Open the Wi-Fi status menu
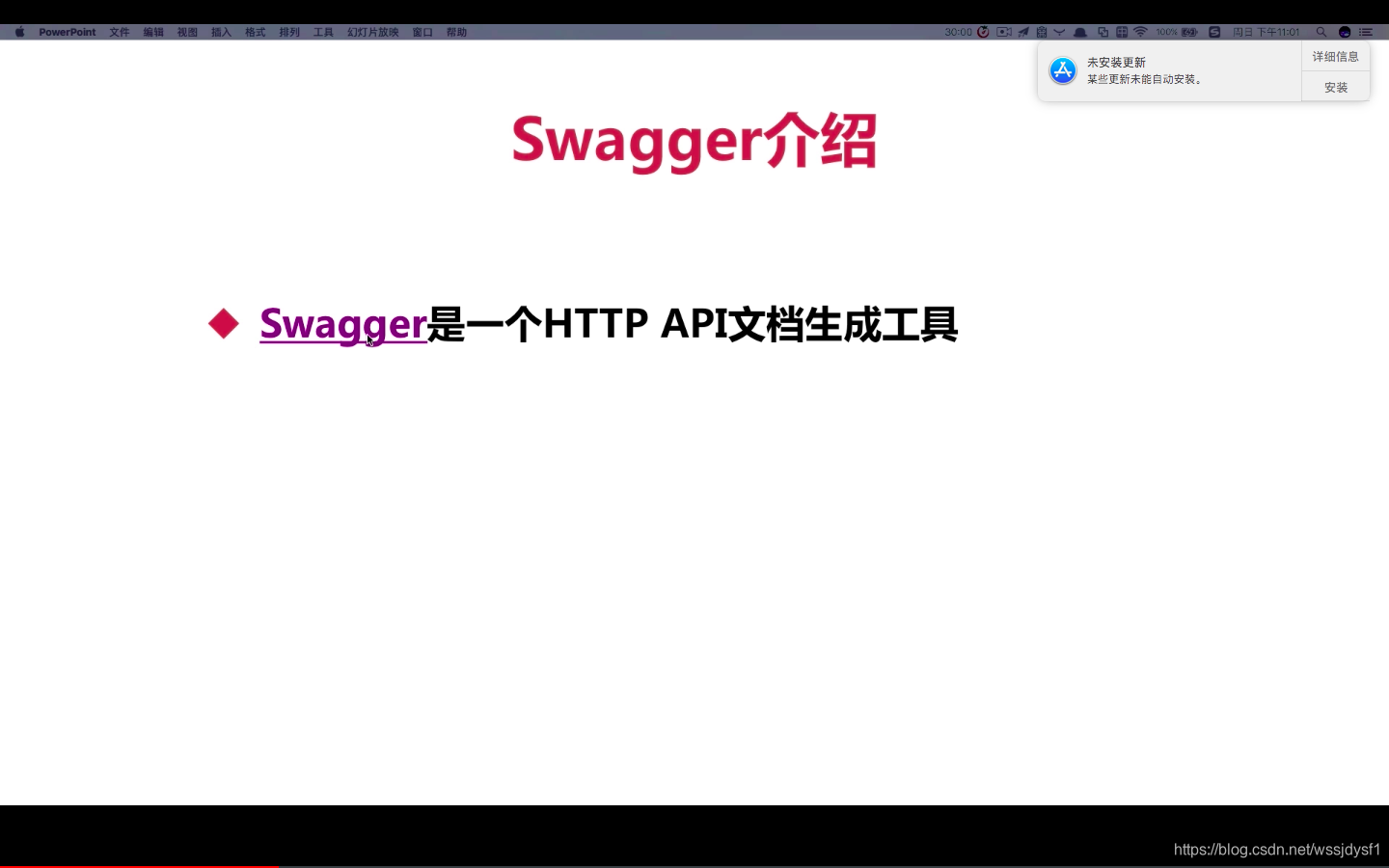Viewport: 1389px width, 868px height. click(1140, 32)
